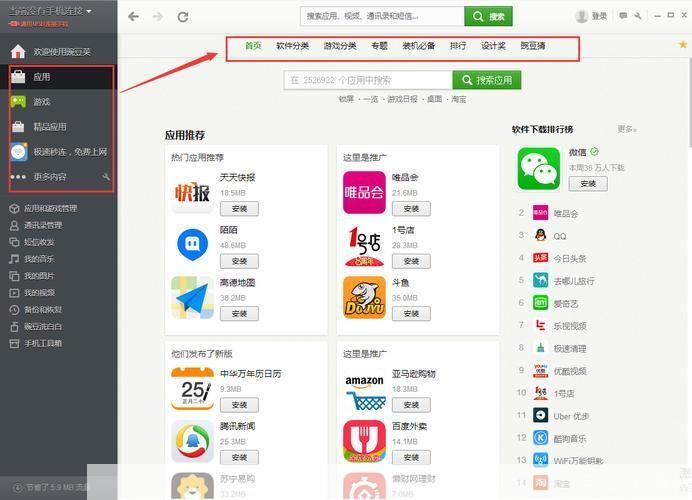Open the 欢迎使用豌豆荚 home icon
The image size is (692, 500).
pyautogui.click(x=18, y=52)
